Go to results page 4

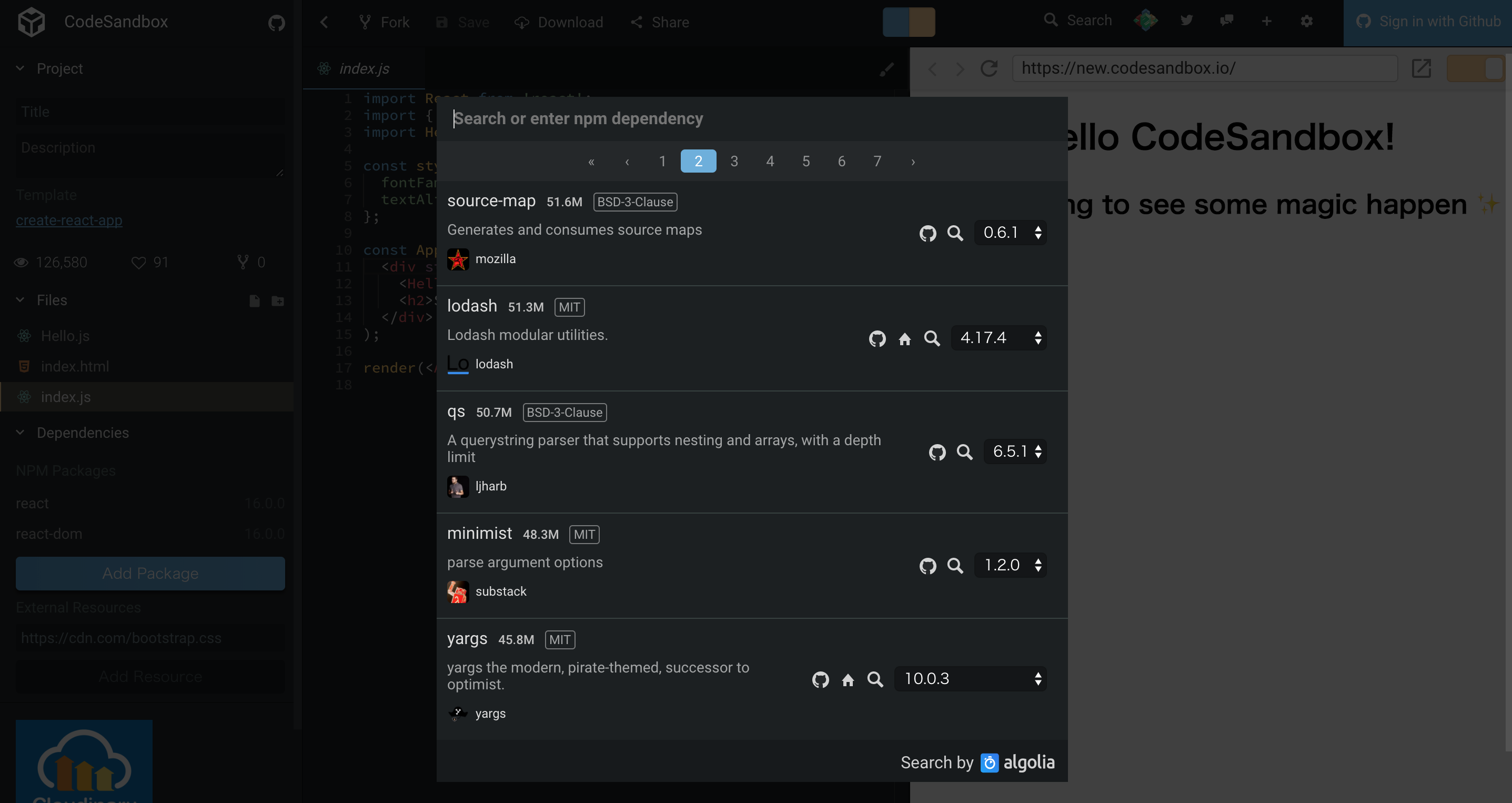(770, 161)
